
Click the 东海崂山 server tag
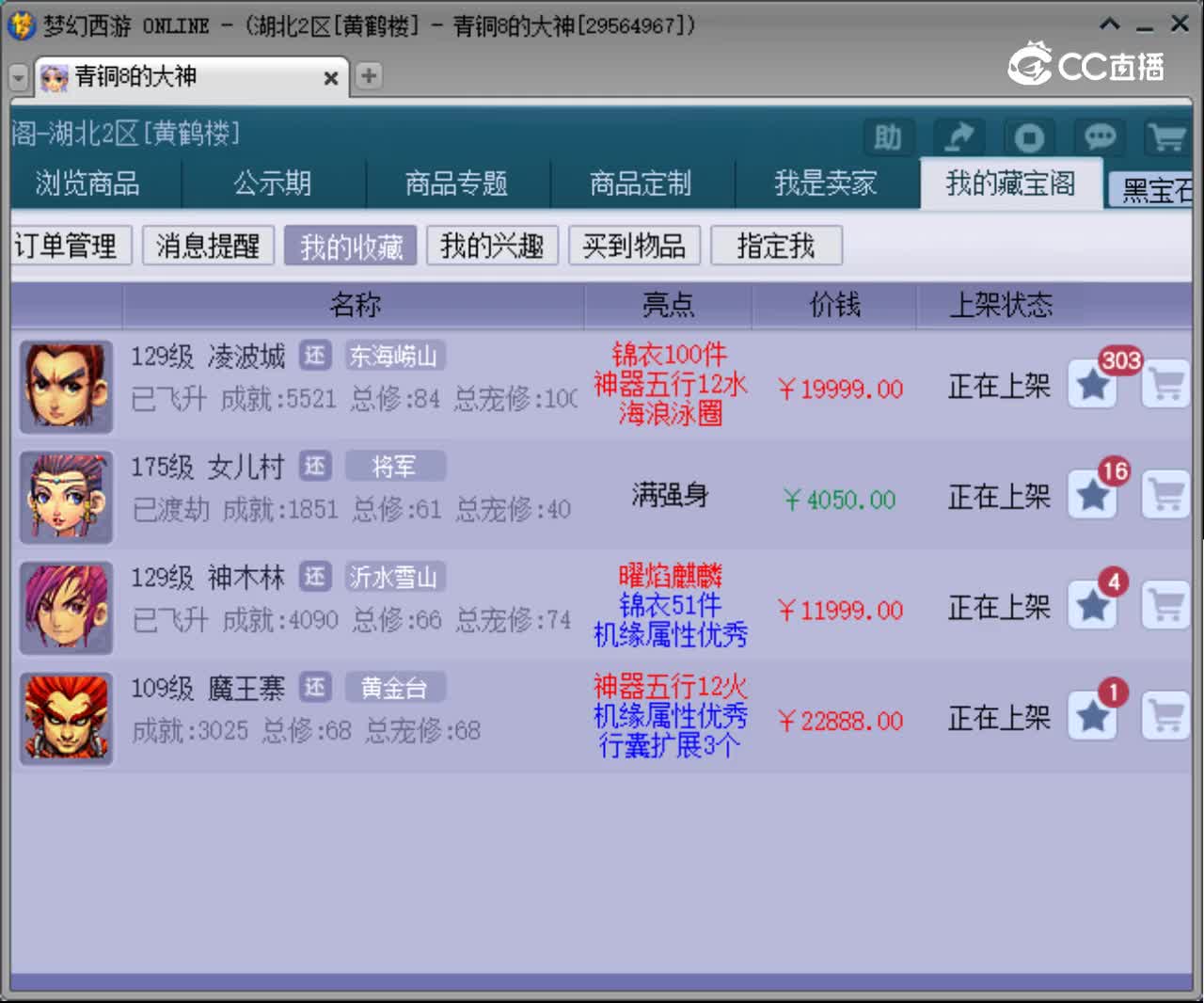click(x=394, y=356)
